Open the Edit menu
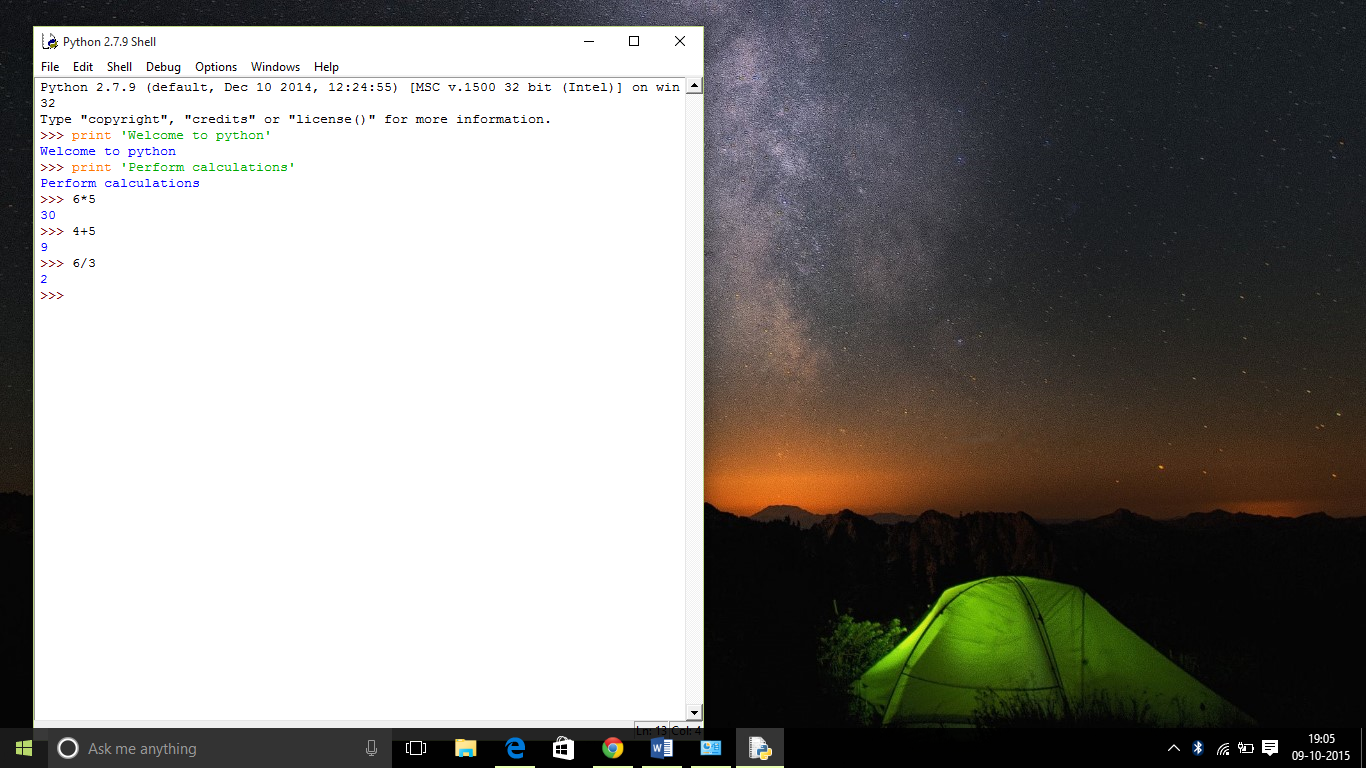 click(x=83, y=67)
